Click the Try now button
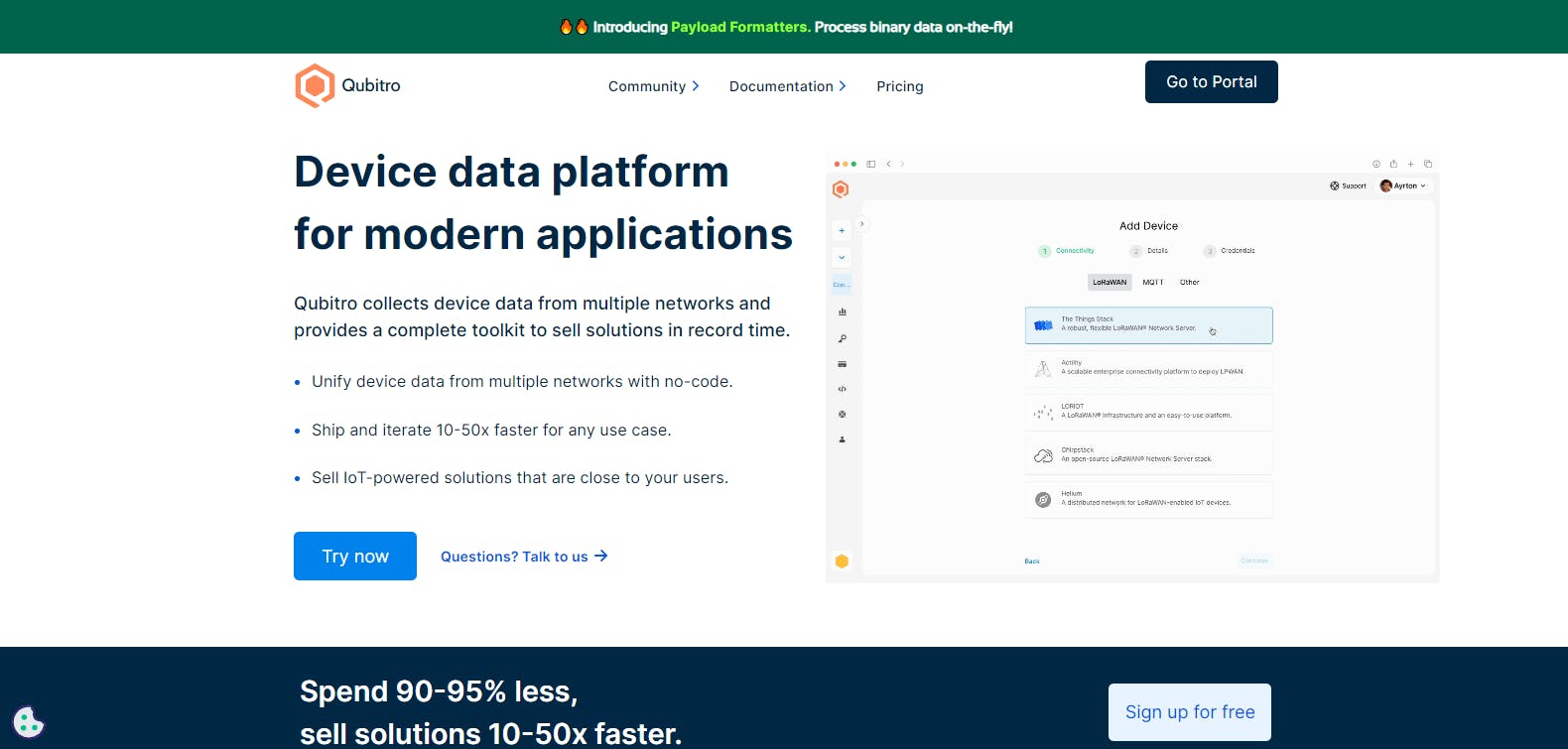 (x=355, y=557)
